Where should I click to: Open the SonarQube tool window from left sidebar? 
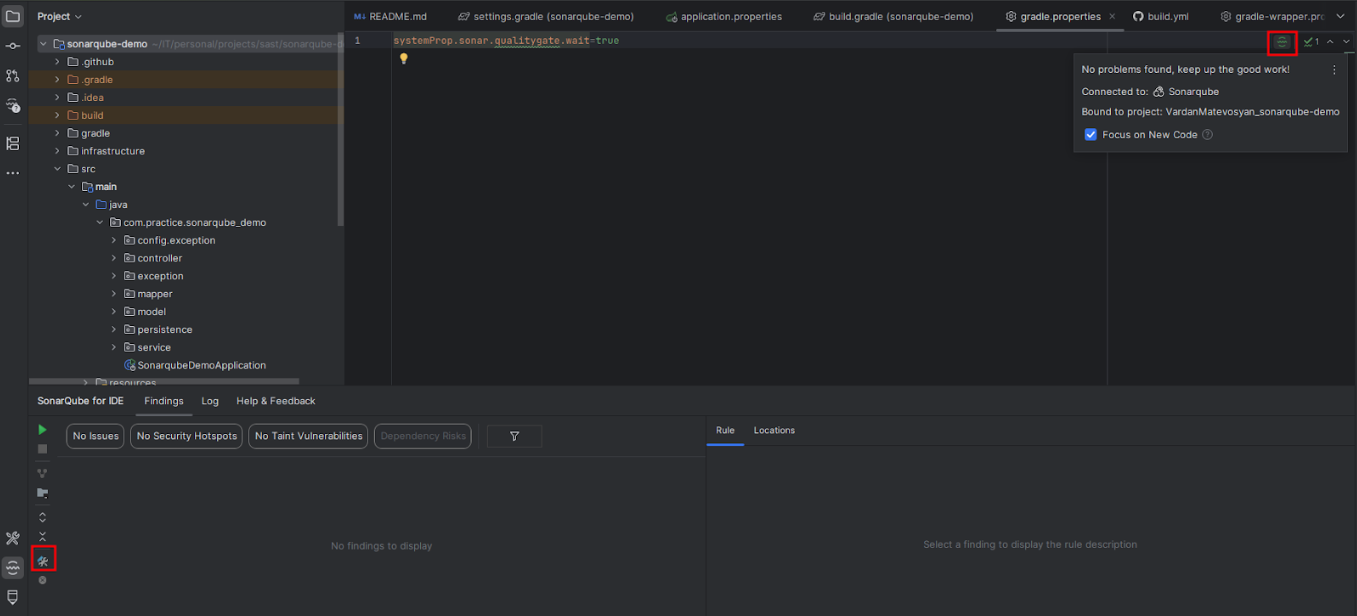click(13, 567)
